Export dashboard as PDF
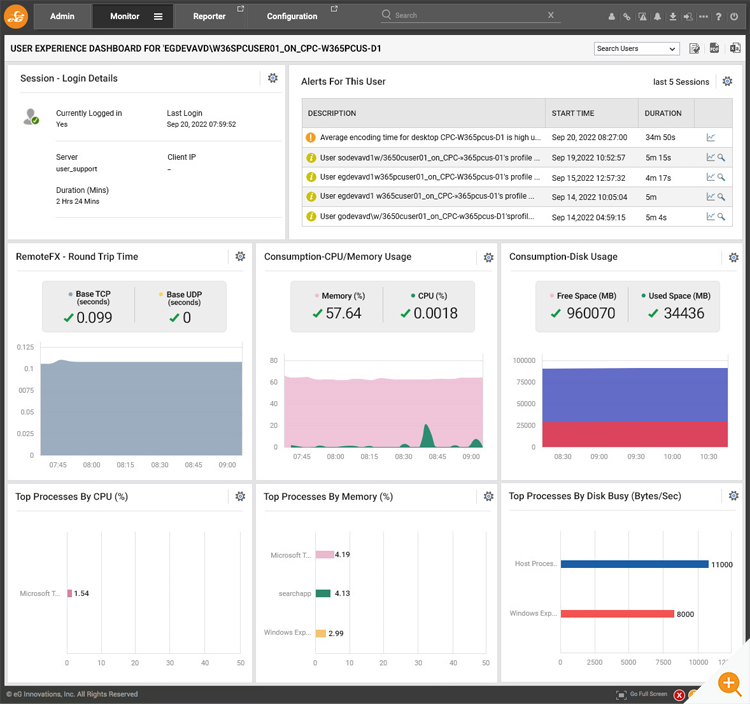This screenshot has height=704, width=750. point(715,48)
